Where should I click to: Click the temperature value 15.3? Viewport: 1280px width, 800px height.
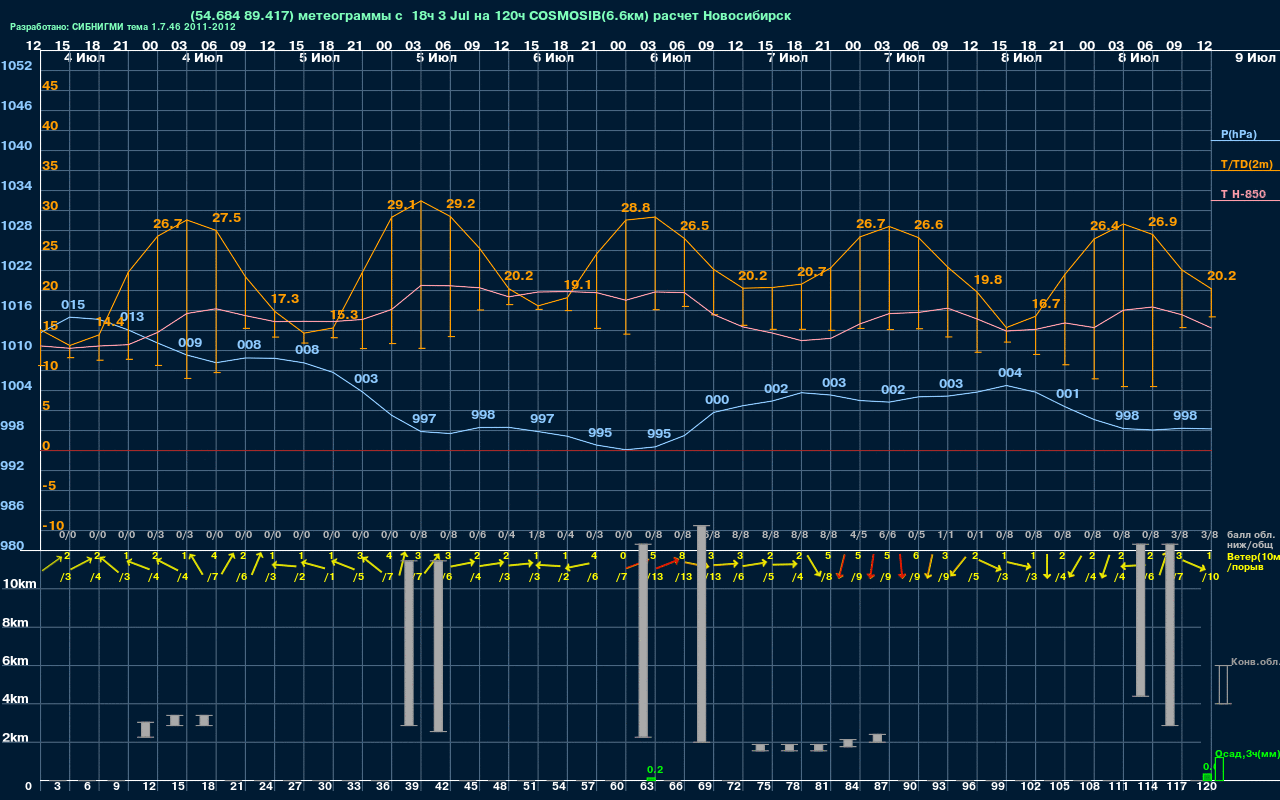(343, 314)
